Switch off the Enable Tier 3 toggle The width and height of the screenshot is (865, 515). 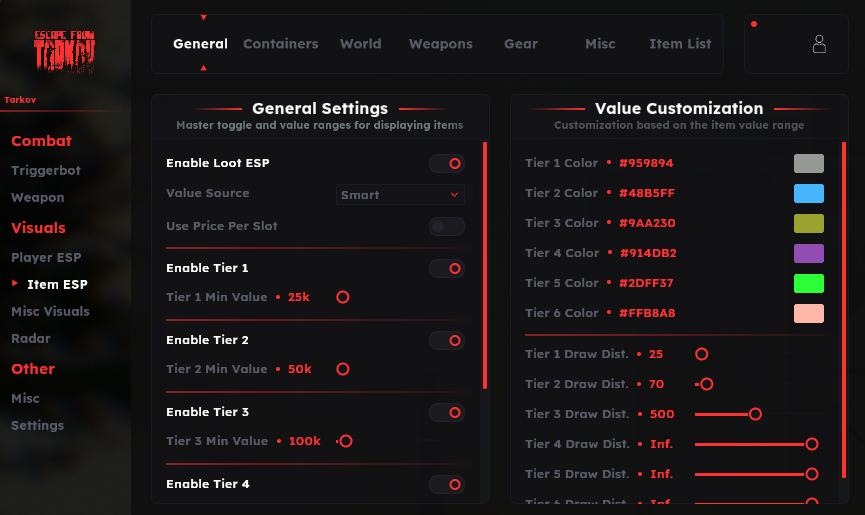tap(447, 412)
